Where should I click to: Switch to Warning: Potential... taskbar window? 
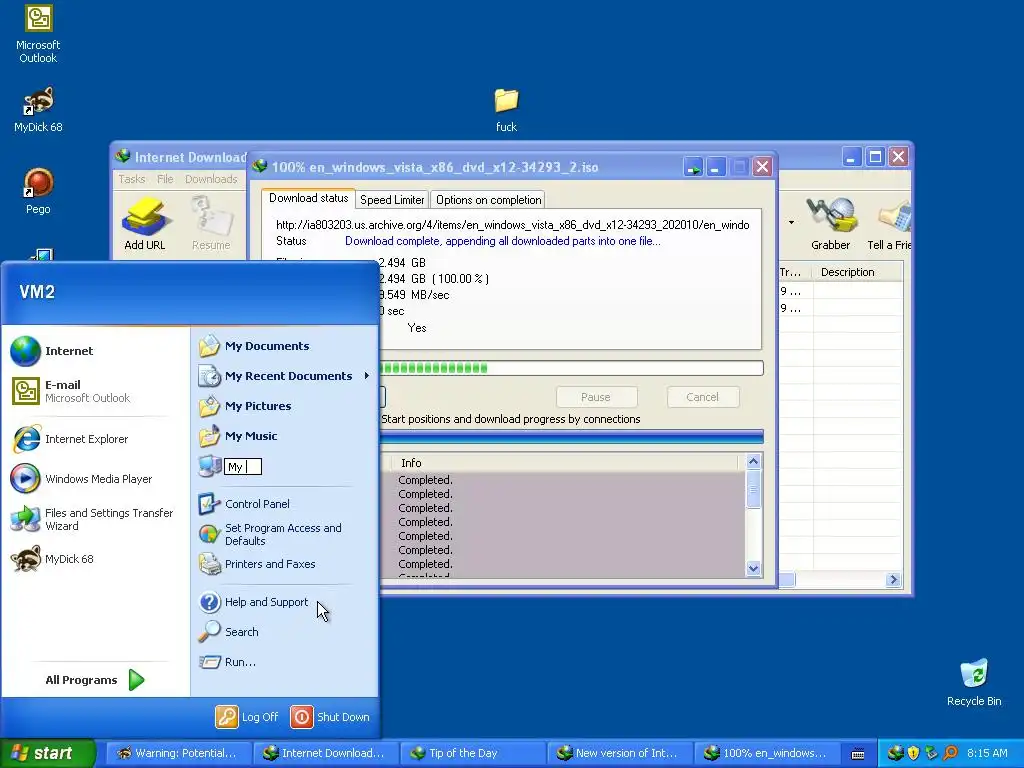178,754
